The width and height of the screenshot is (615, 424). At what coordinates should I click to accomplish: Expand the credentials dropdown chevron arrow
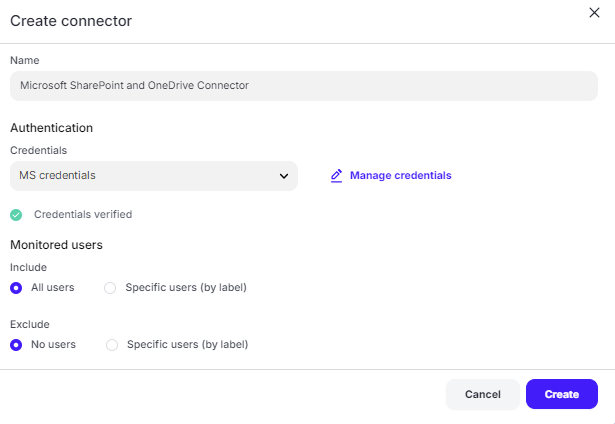(284, 176)
